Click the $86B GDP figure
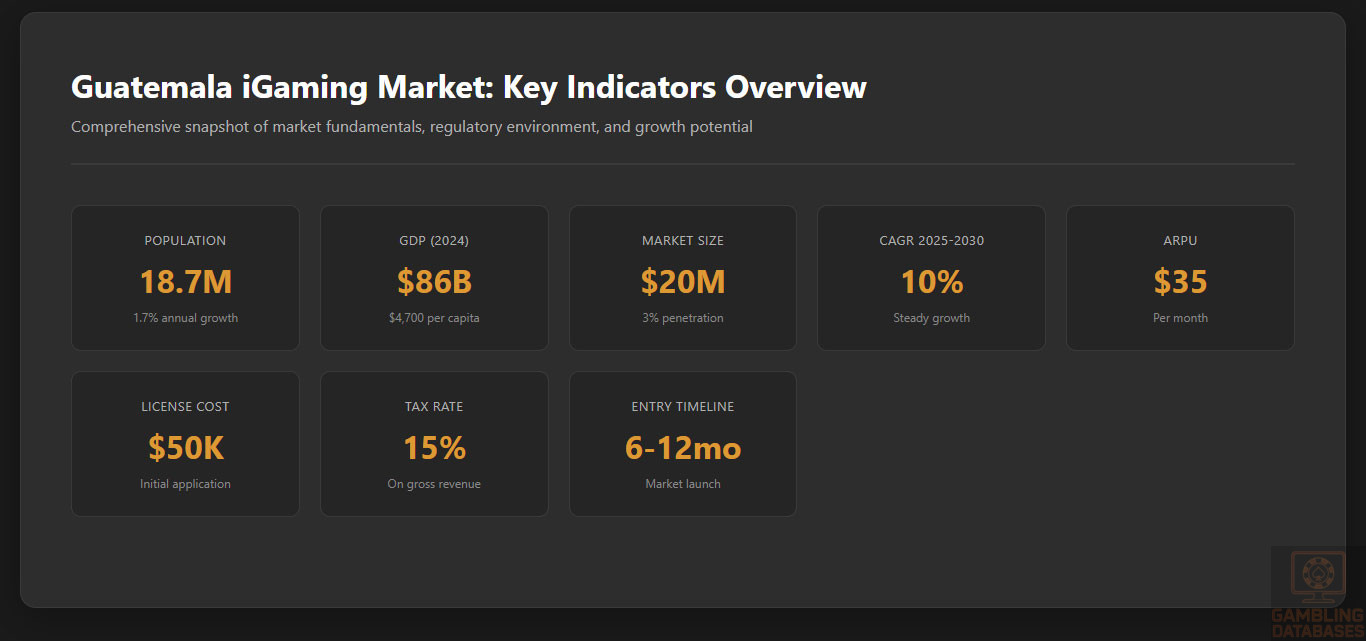Screen dimensions: 1366x641 pyautogui.click(x=434, y=282)
